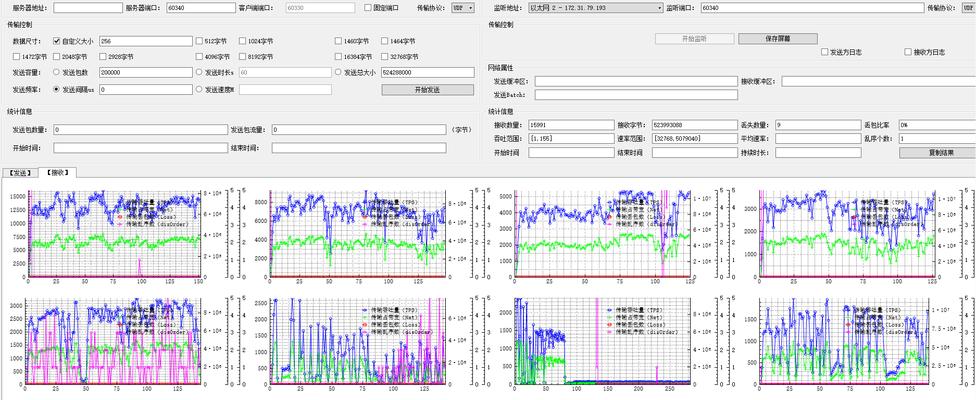Select the 发送时长s radio option
Screen dimensions: 976x400
[x=199, y=72]
